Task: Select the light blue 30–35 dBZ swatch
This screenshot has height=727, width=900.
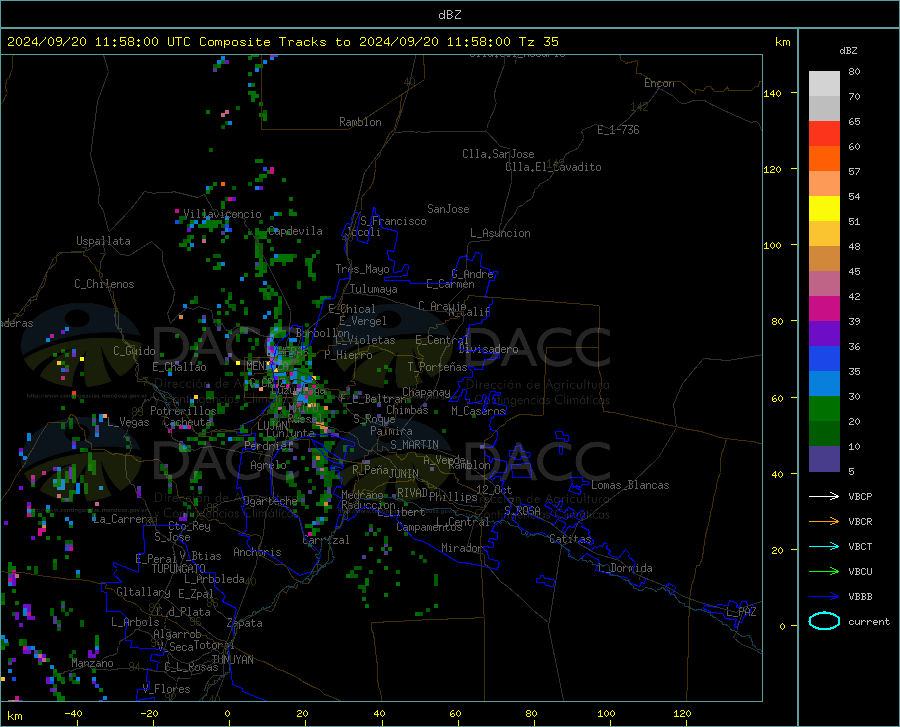Action: (824, 384)
